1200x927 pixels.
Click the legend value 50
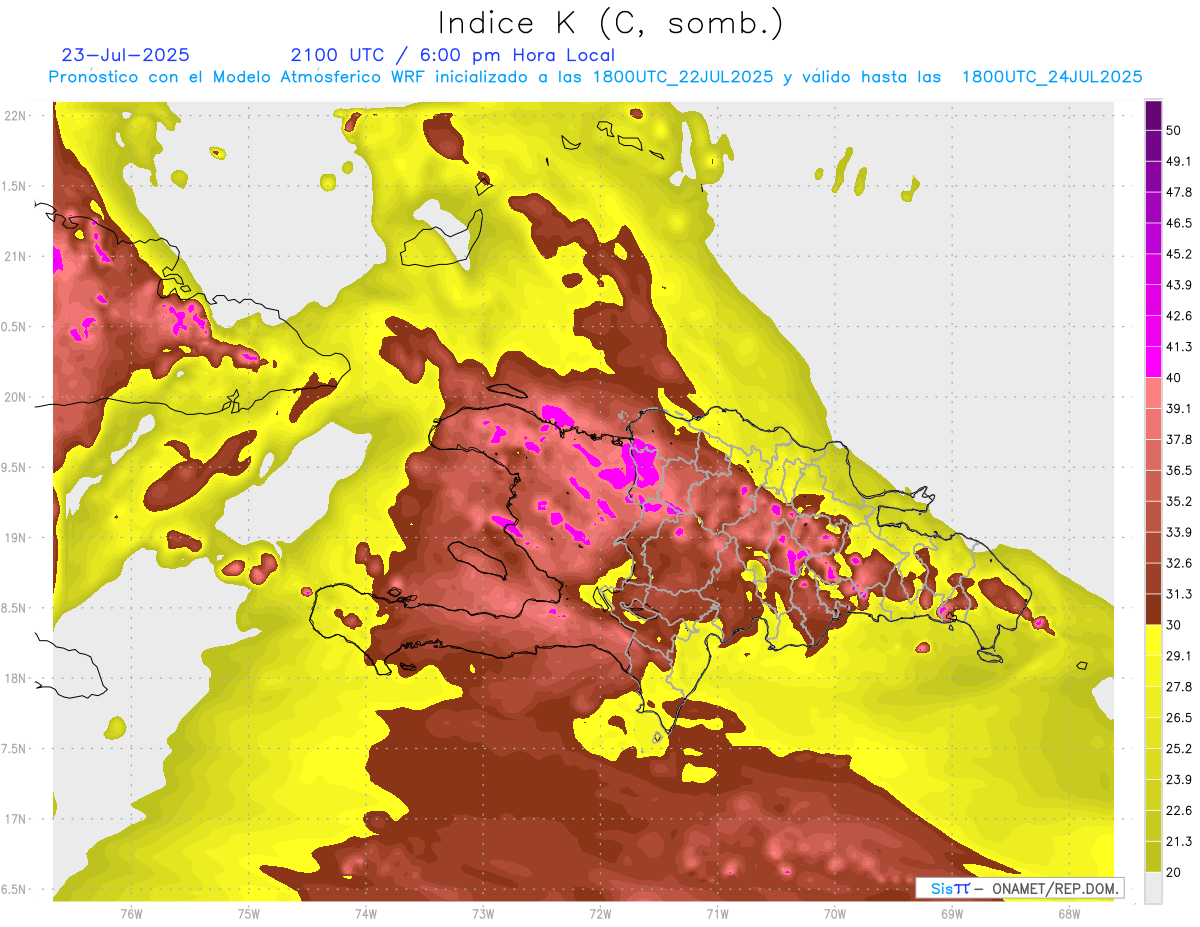click(1175, 130)
